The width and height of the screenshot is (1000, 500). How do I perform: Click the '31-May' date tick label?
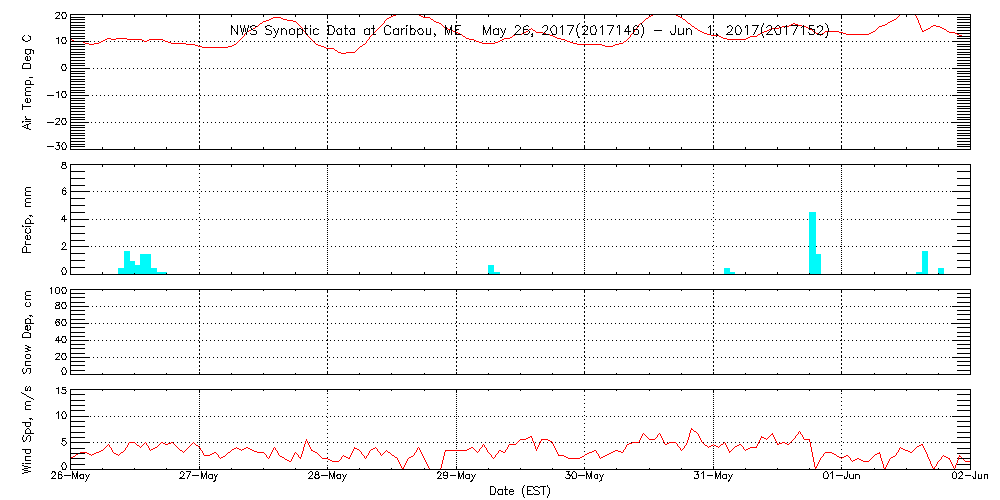(714, 477)
